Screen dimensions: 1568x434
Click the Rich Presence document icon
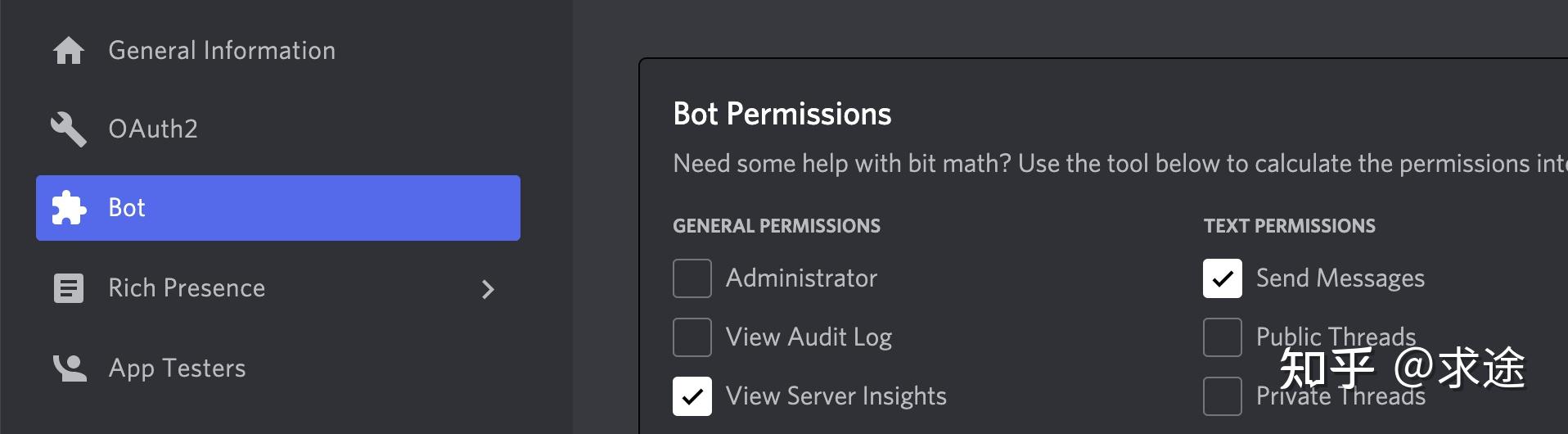pyautogui.click(x=69, y=288)
